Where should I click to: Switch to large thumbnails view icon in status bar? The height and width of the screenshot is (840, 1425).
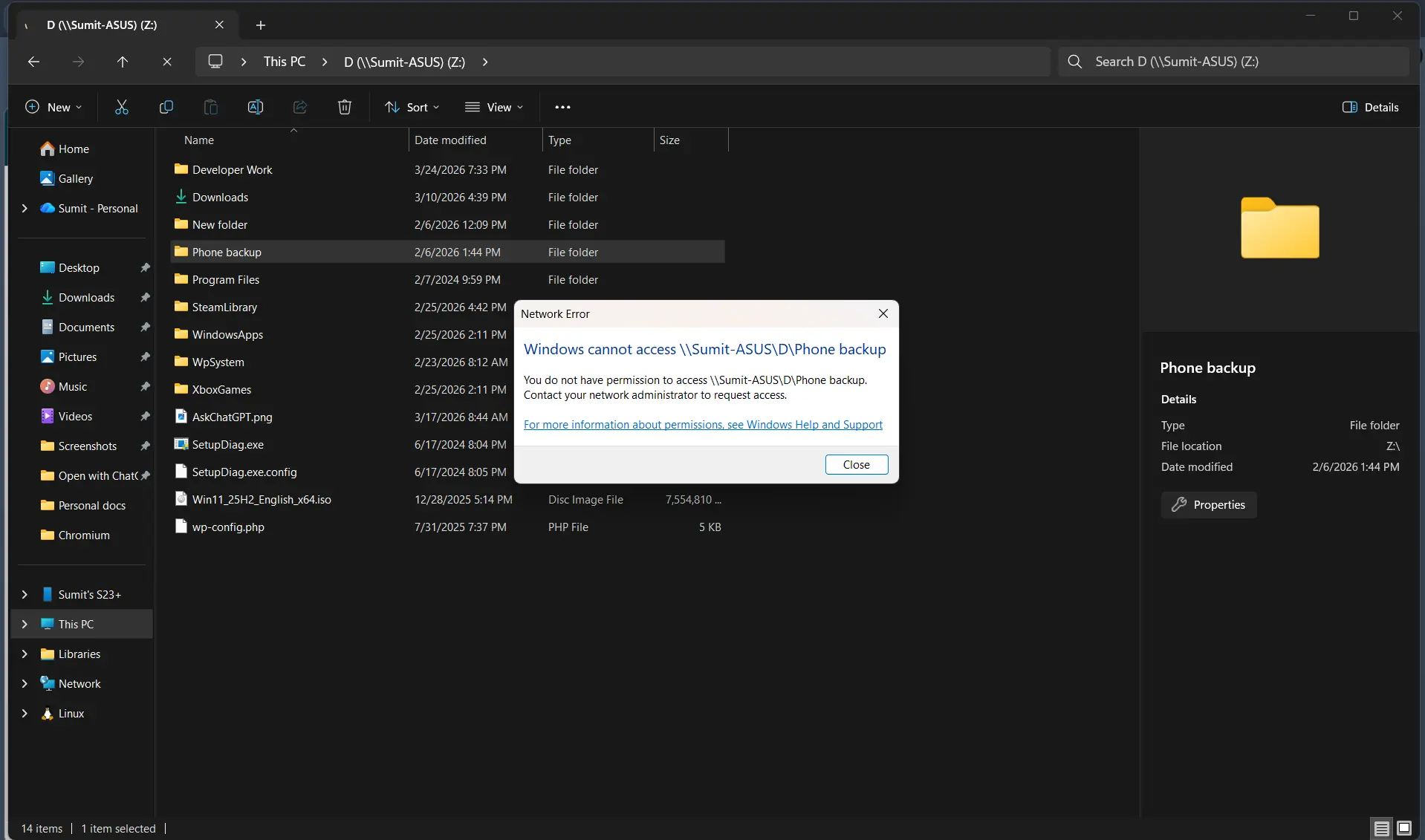pyautogui.click(x=1404, y=828)
